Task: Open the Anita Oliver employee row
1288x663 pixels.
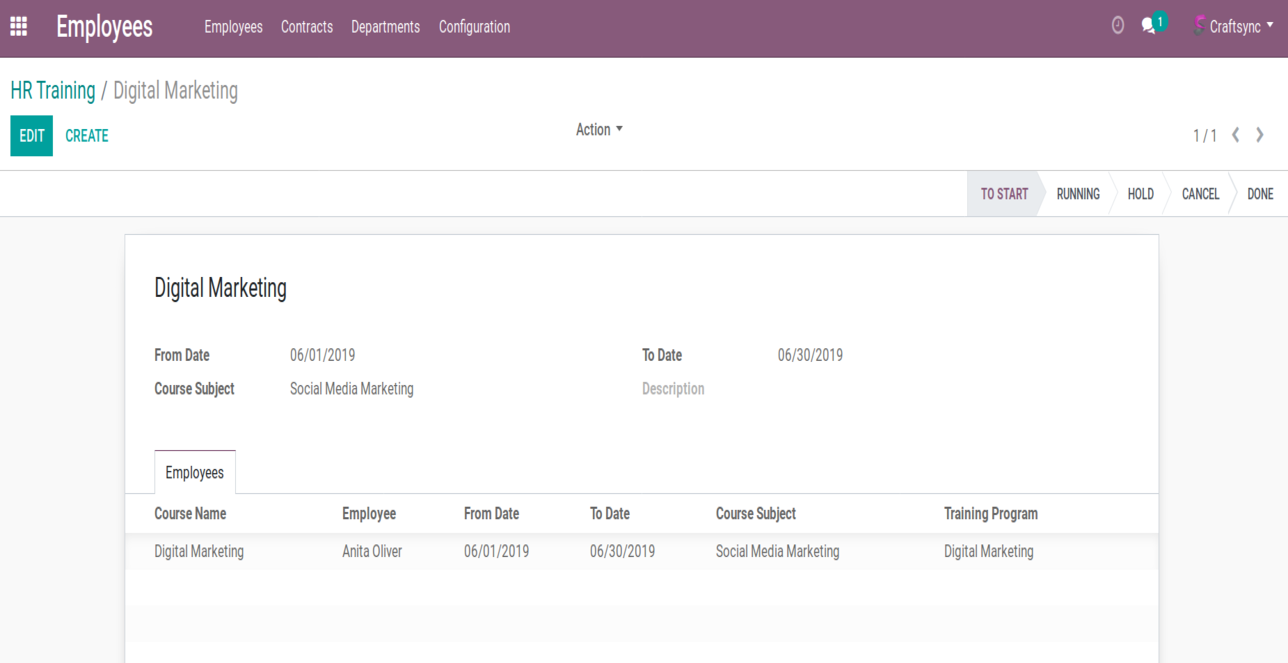Action: click(372, 551)
